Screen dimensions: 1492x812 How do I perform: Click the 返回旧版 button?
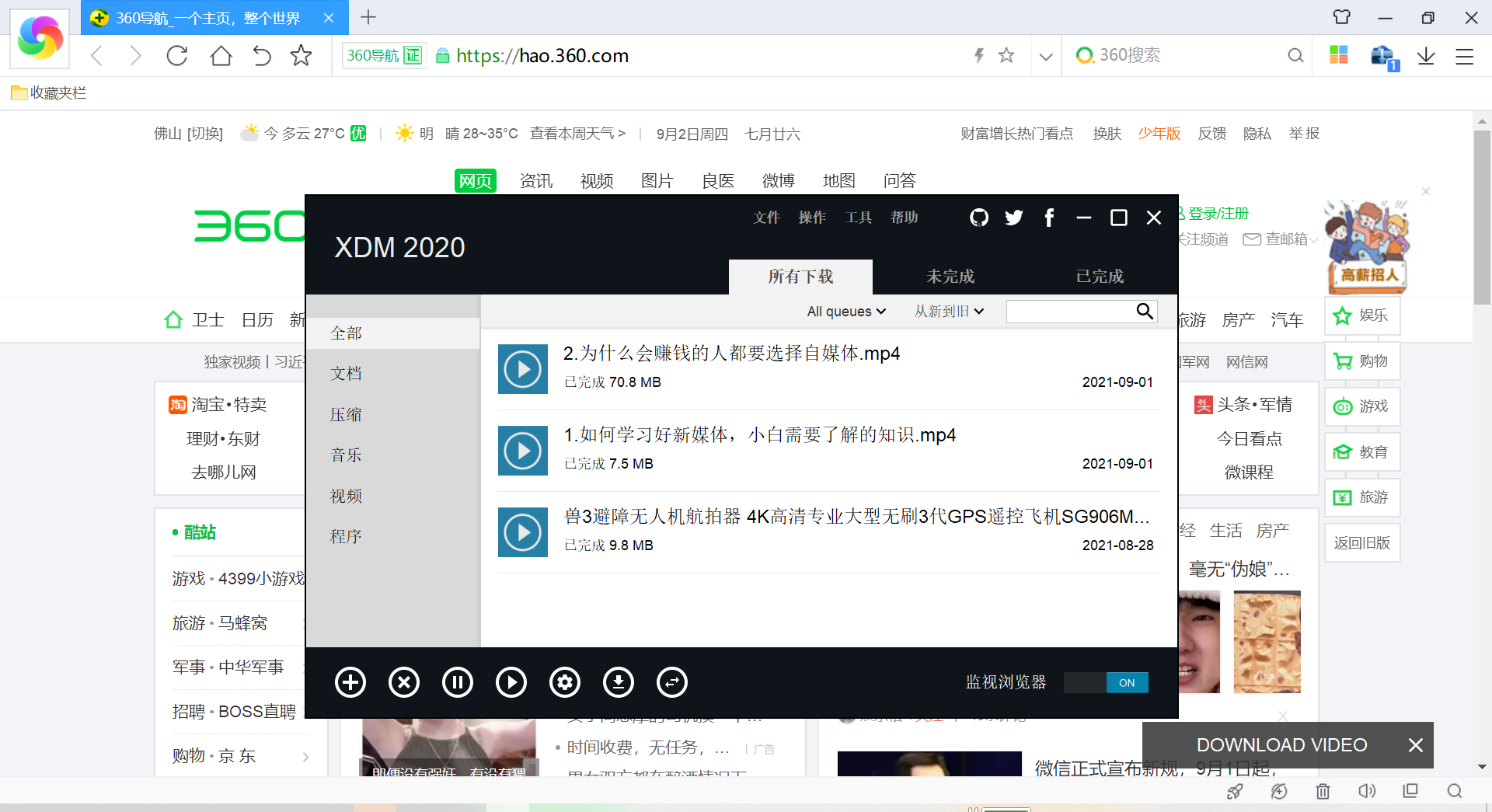pos(1362,543)
